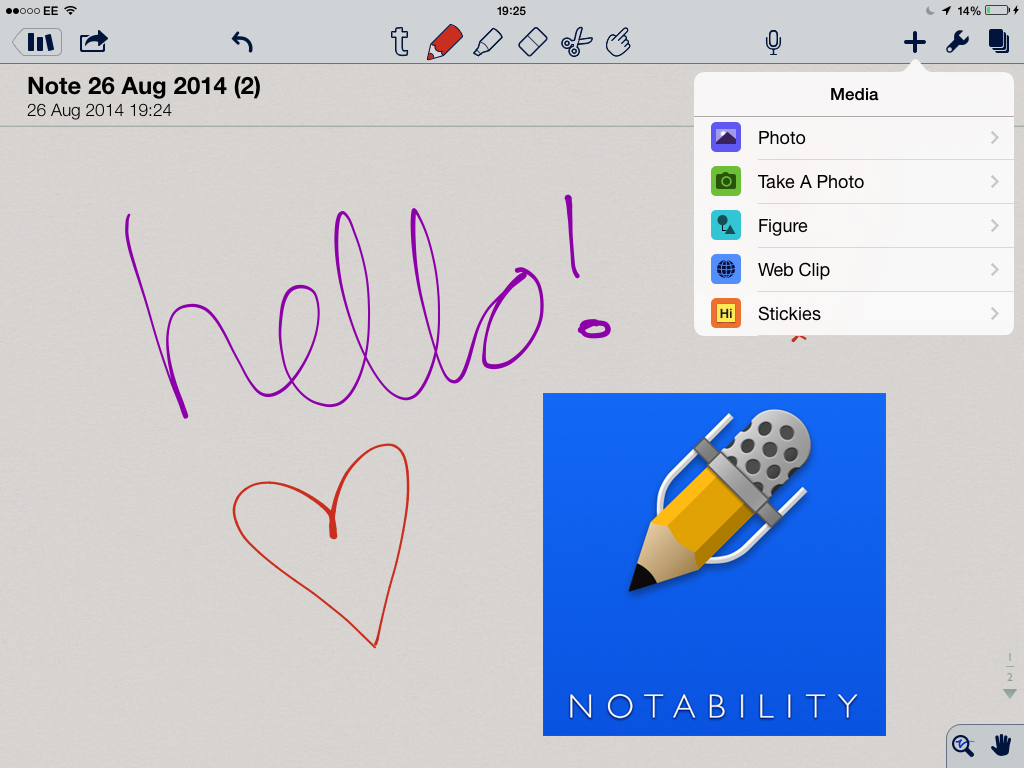Expand the Figure row chevron
This screenshot has width=1024, height=768.
[x=995, y=225]
